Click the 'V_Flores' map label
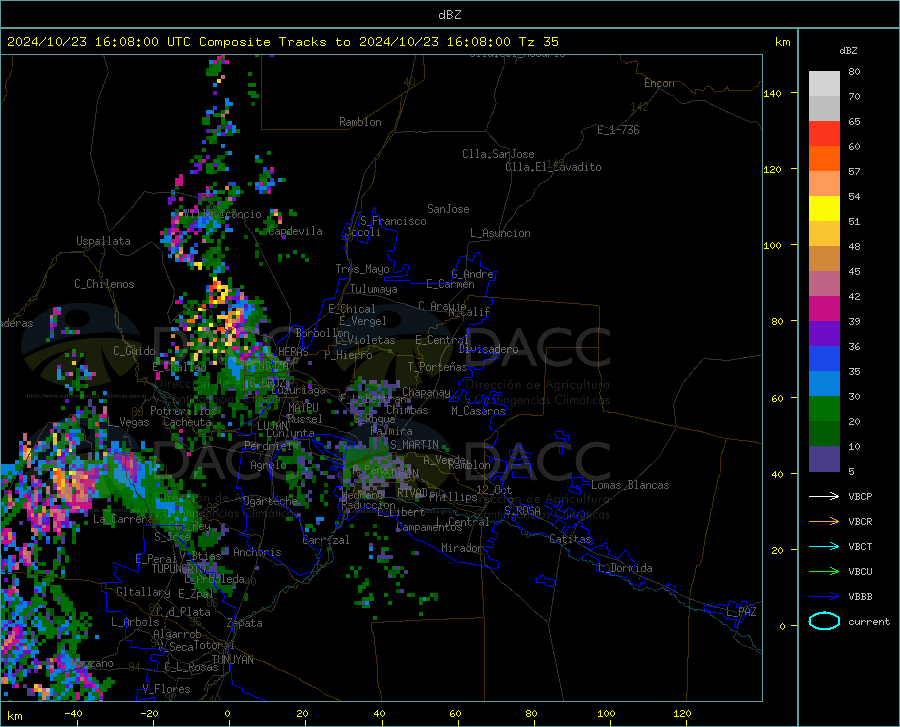 (x=166, y=689)
